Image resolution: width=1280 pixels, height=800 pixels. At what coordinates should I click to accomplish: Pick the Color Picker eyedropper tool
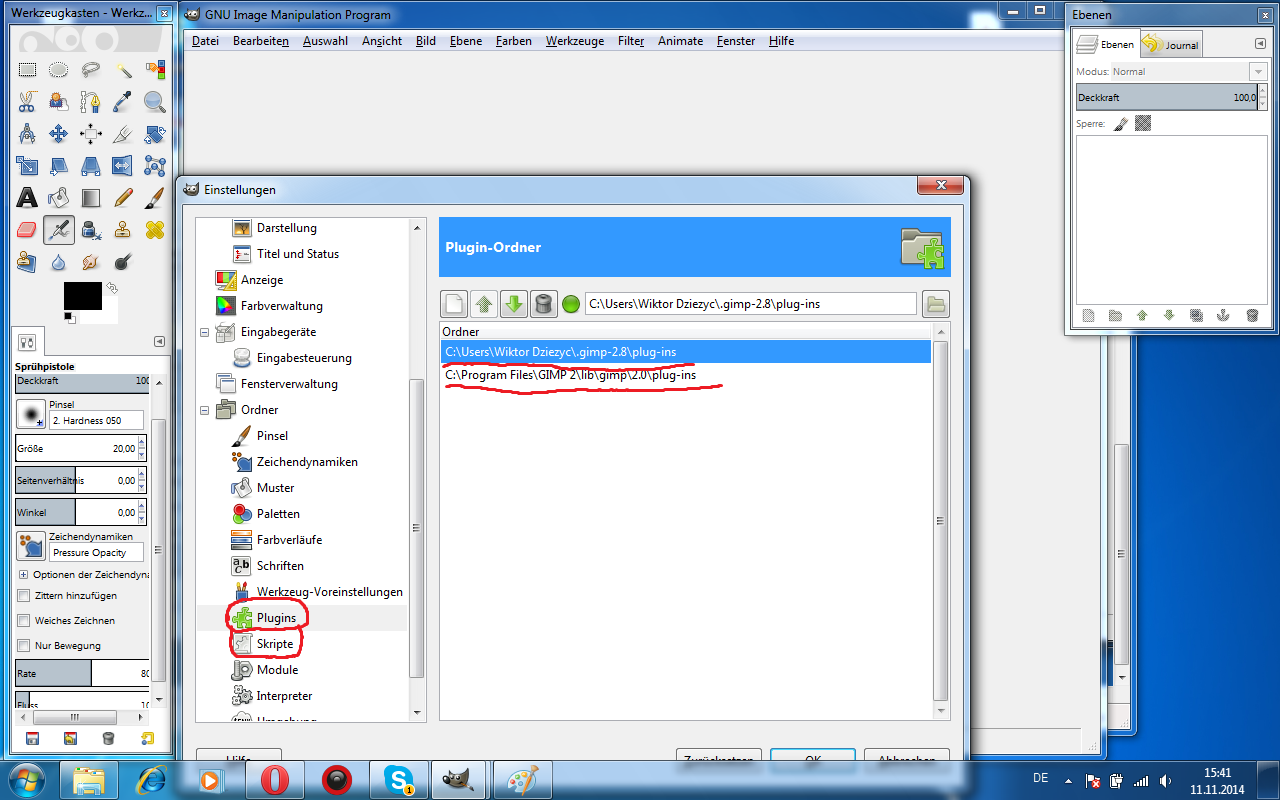click(123, 102)
